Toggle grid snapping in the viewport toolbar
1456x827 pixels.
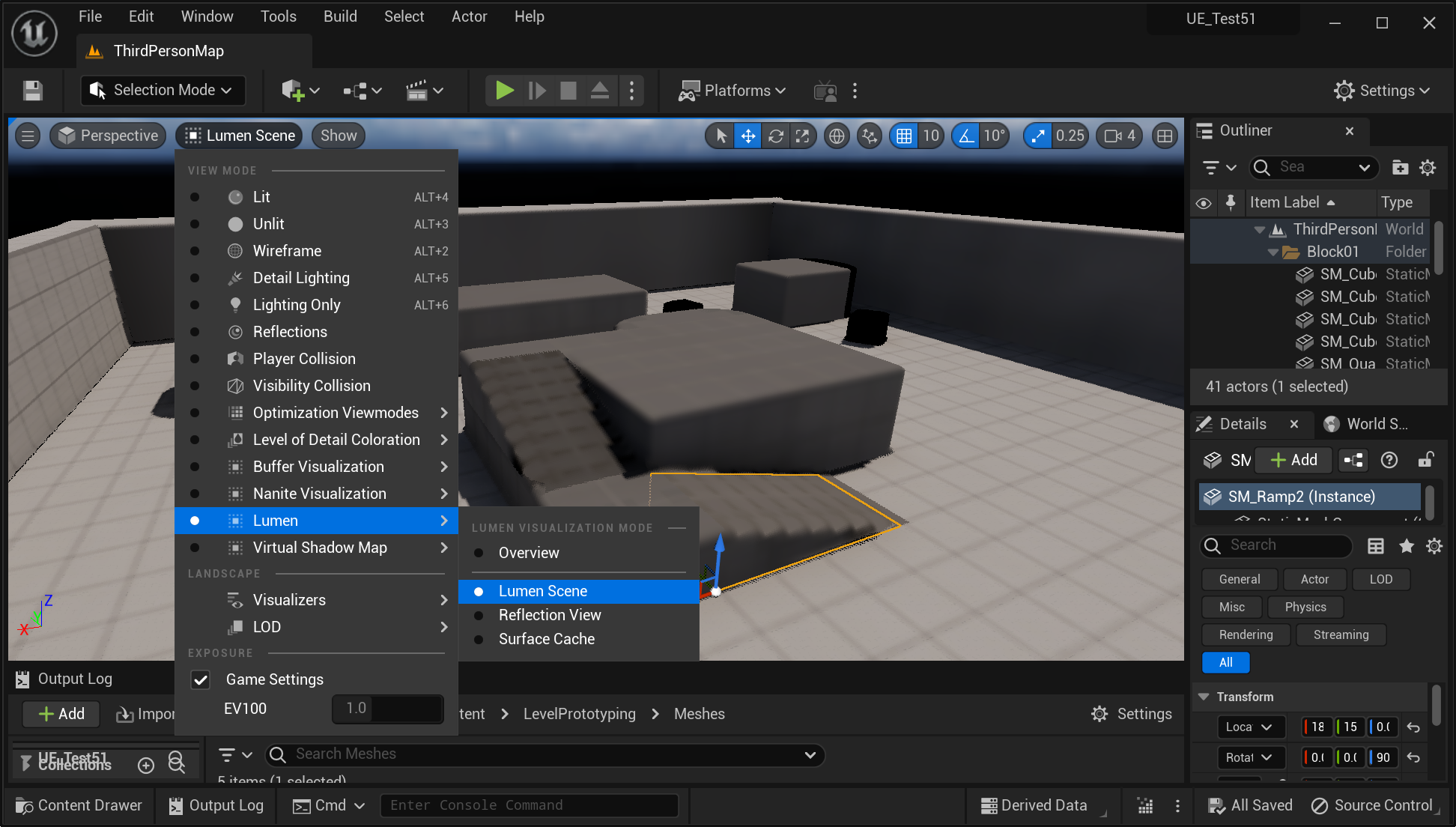[904, 136]
